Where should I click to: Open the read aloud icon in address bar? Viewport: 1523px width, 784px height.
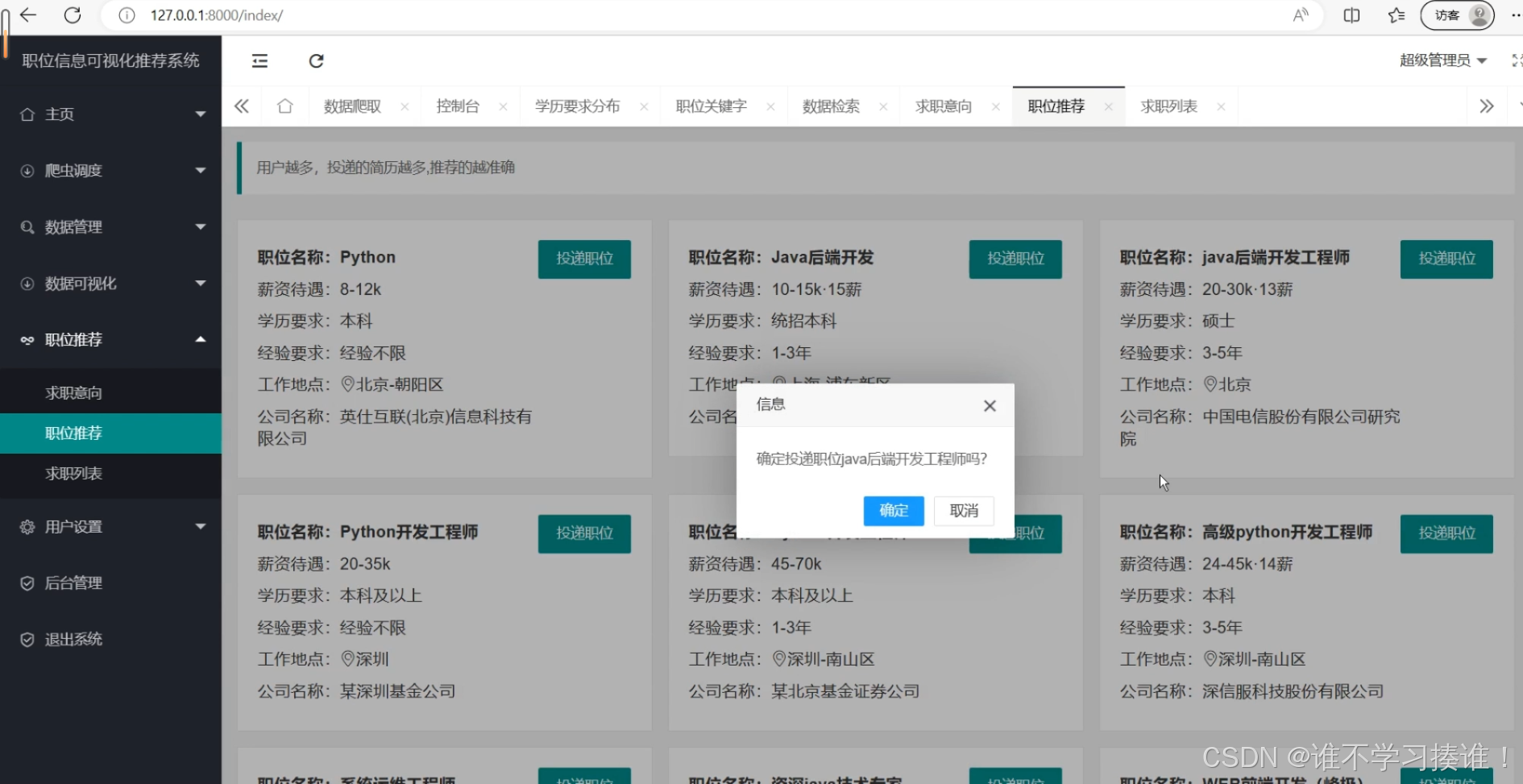click(1301, 15)
